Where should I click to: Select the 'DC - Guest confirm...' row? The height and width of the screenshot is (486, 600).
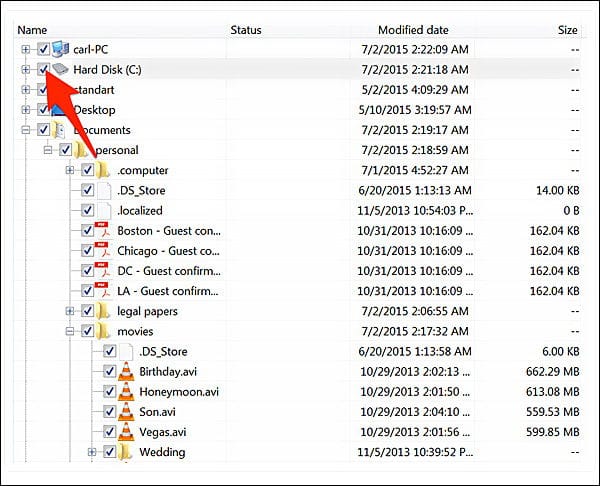click(298, 271)
